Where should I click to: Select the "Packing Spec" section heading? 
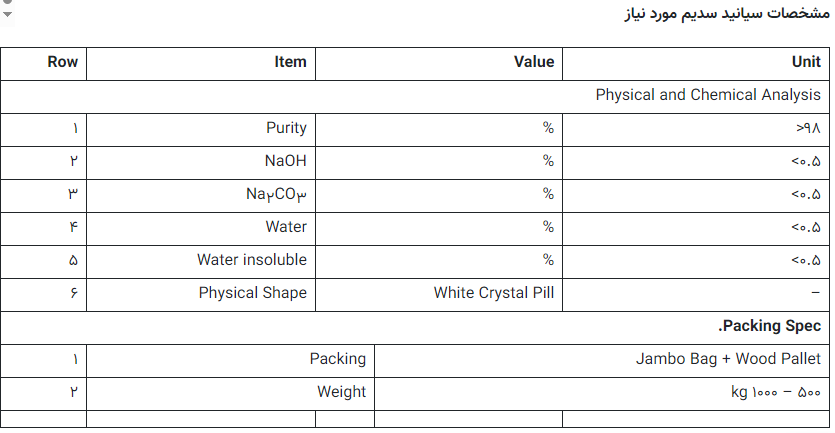point(770,326)
